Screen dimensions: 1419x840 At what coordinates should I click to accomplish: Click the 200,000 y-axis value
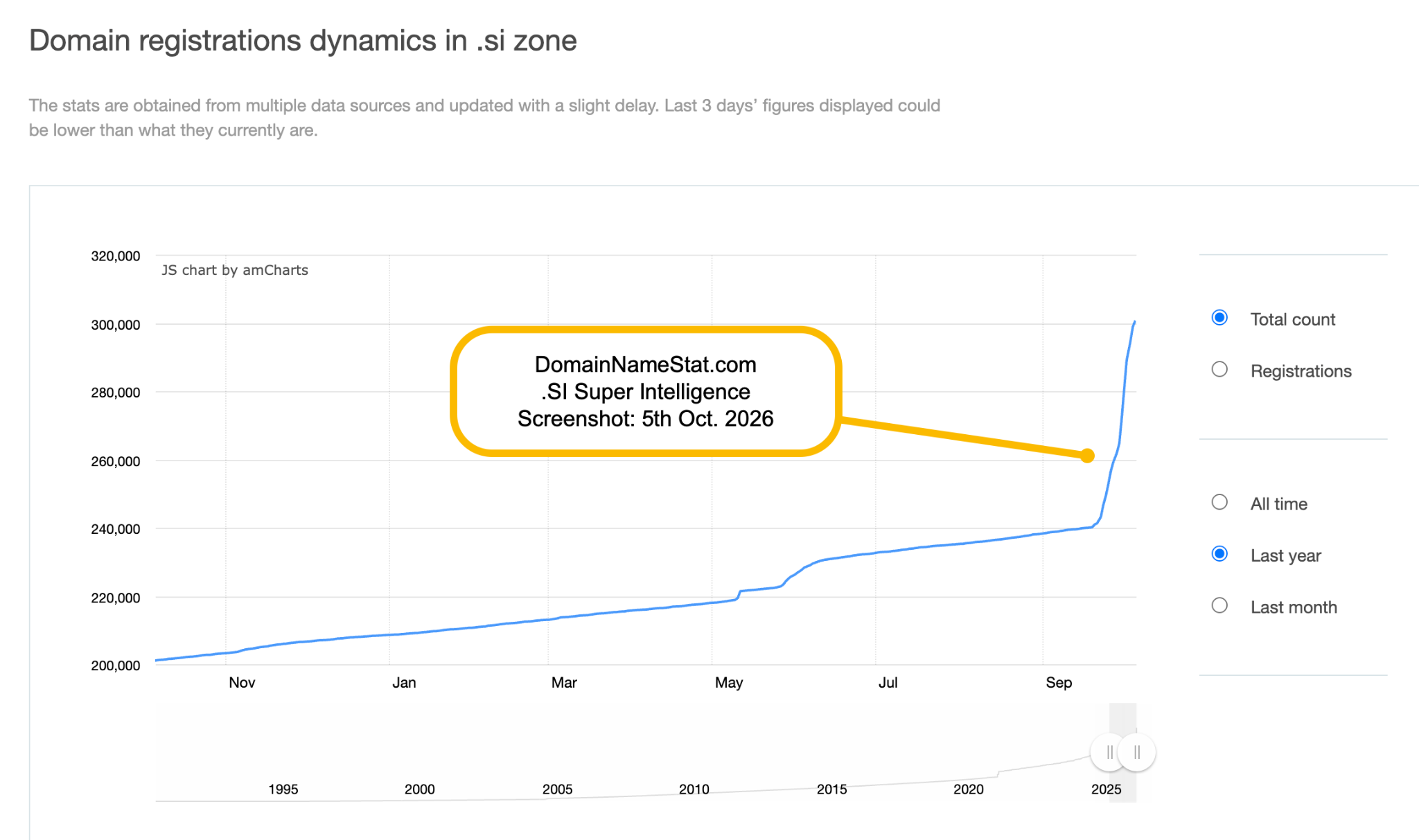115,665
